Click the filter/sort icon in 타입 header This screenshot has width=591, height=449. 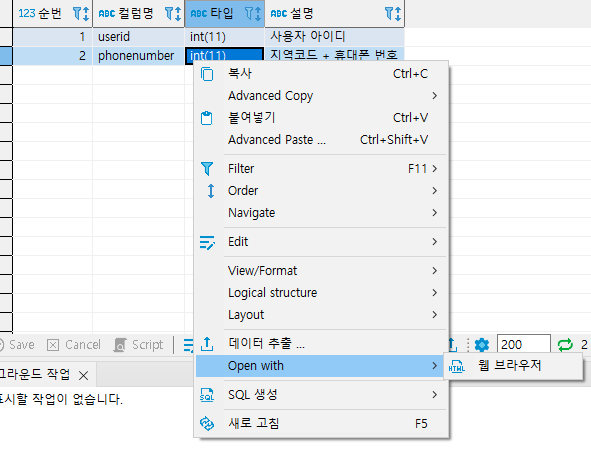pos(253,14)
